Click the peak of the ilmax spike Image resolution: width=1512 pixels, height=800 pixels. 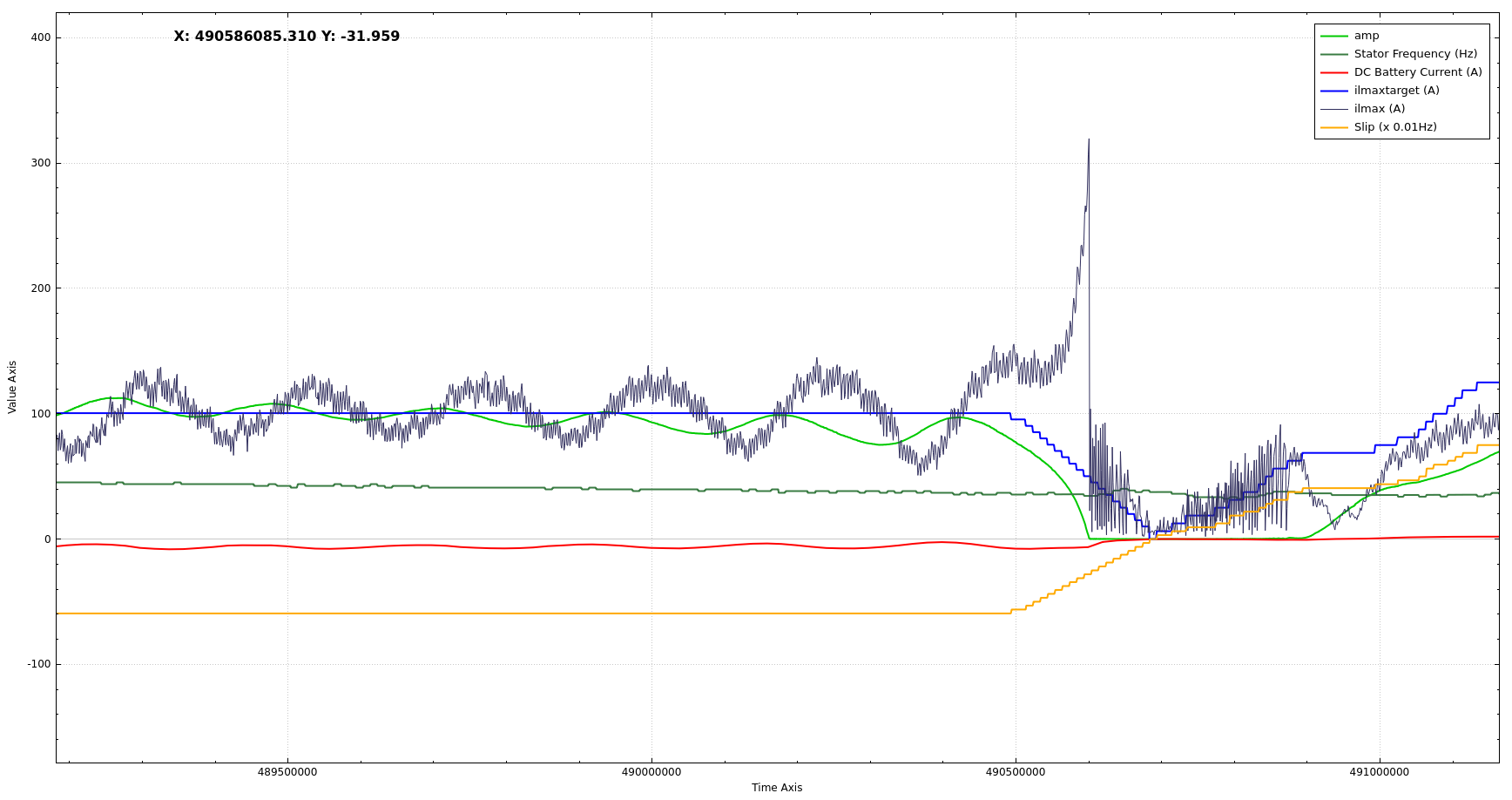pyautogui.click(x=1089, y=140)
